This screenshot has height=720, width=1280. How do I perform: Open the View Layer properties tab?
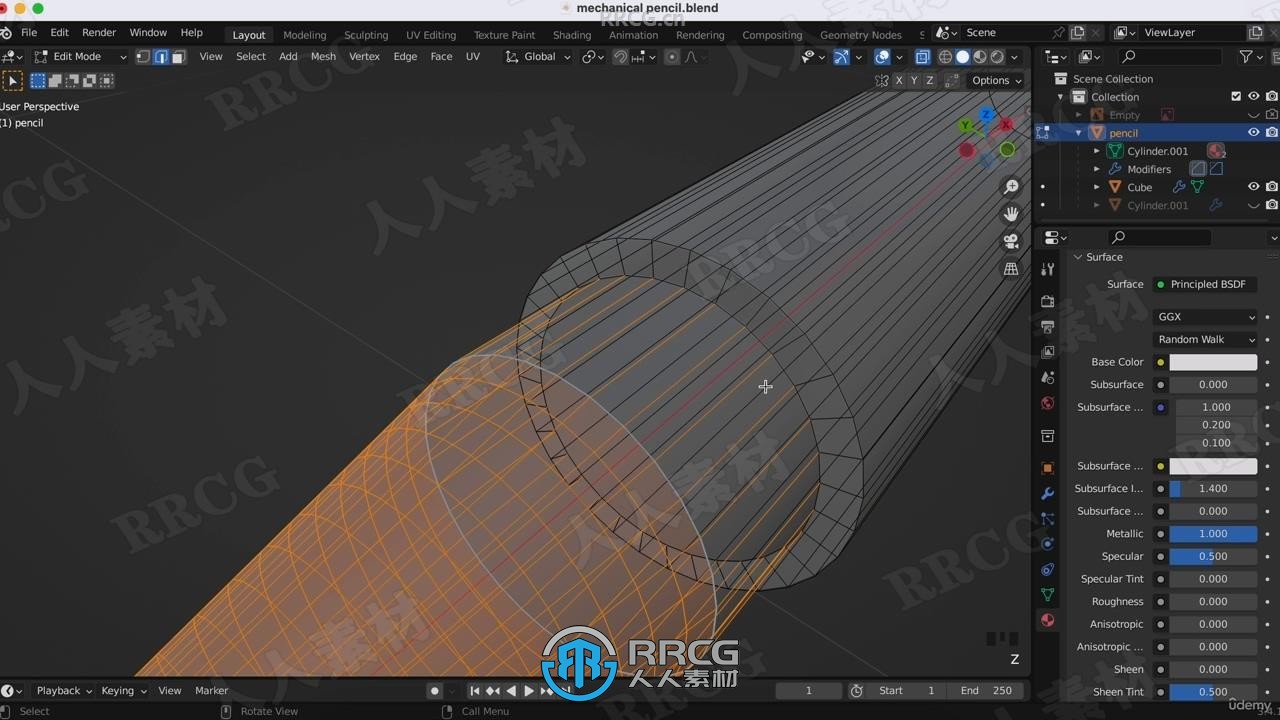coord(1047,352)
